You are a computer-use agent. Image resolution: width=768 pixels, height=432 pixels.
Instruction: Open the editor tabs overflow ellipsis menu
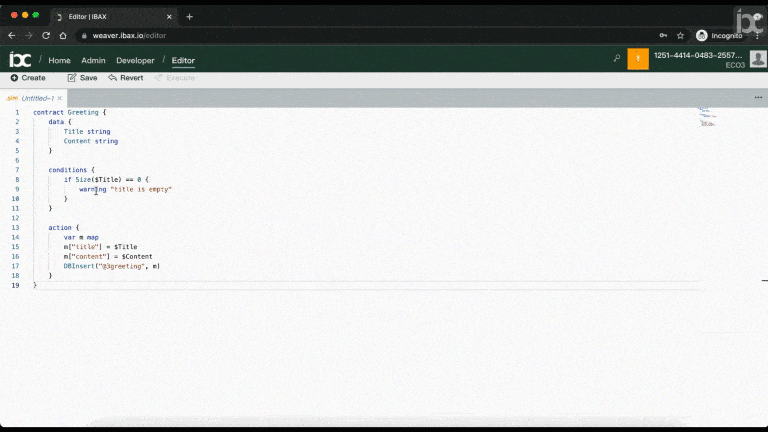(758, 98)
